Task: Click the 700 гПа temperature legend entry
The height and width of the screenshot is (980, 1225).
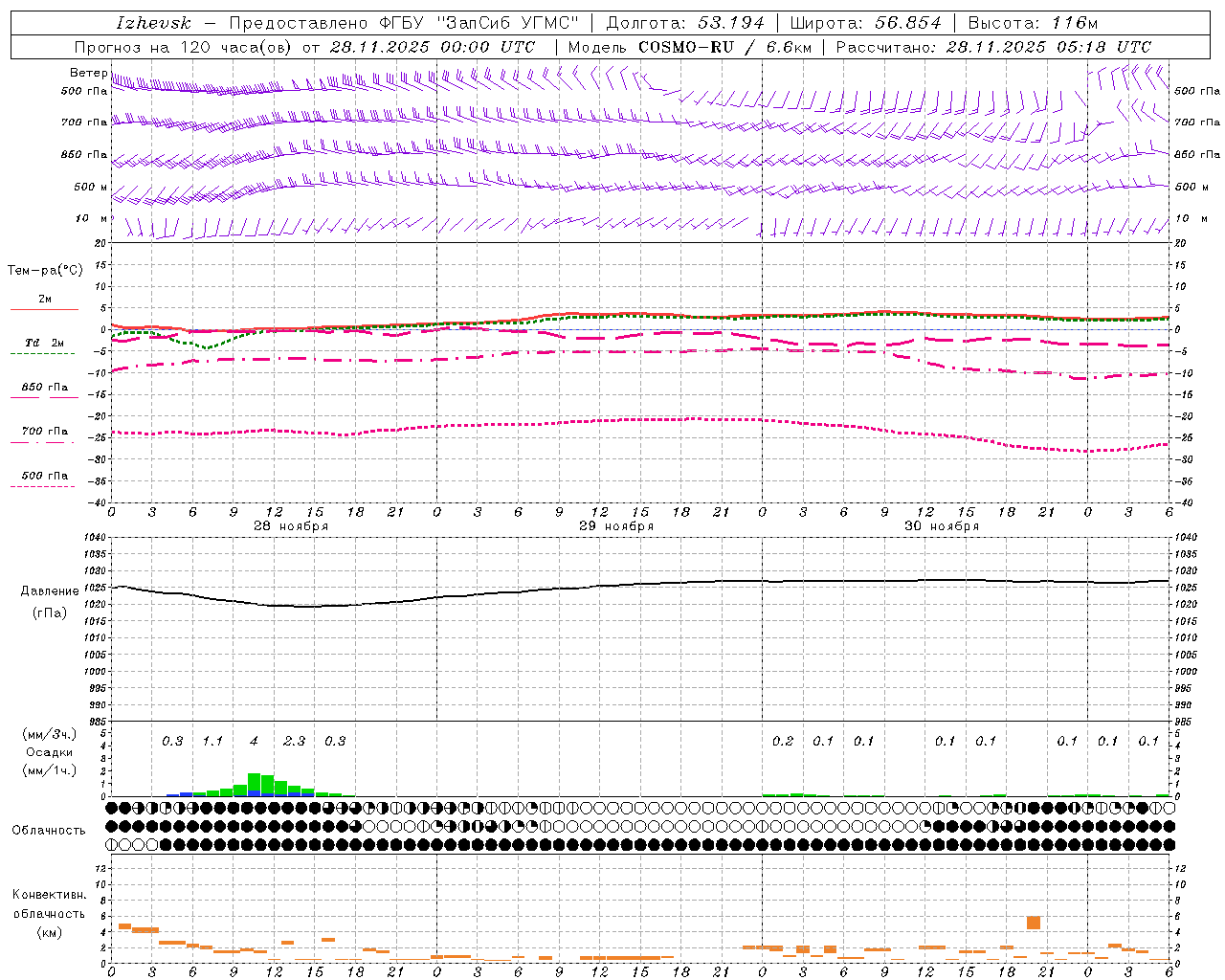Action: (x=44, y=432)
